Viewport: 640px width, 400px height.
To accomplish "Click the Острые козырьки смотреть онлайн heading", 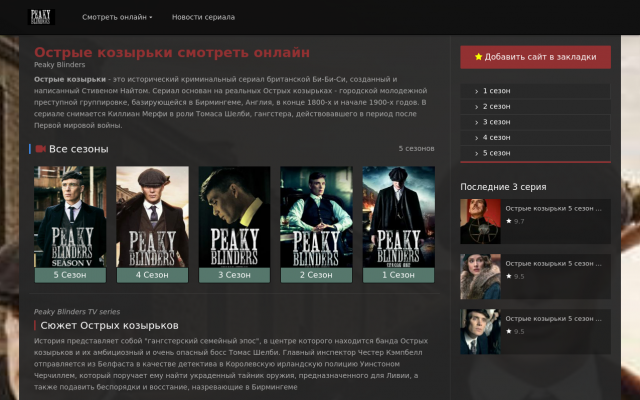I will [x=172, y=53].
